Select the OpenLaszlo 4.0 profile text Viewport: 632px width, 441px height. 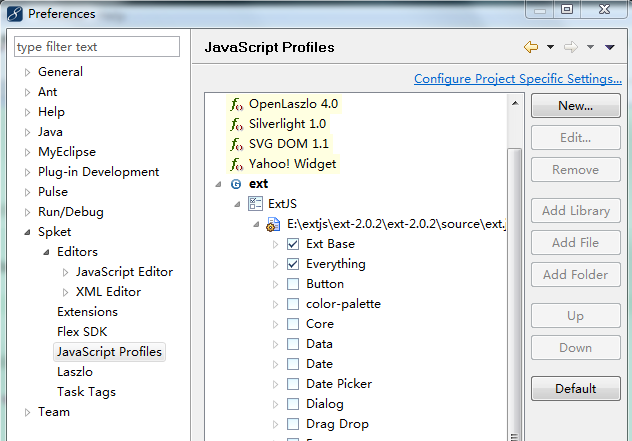(x=293, y=104)
